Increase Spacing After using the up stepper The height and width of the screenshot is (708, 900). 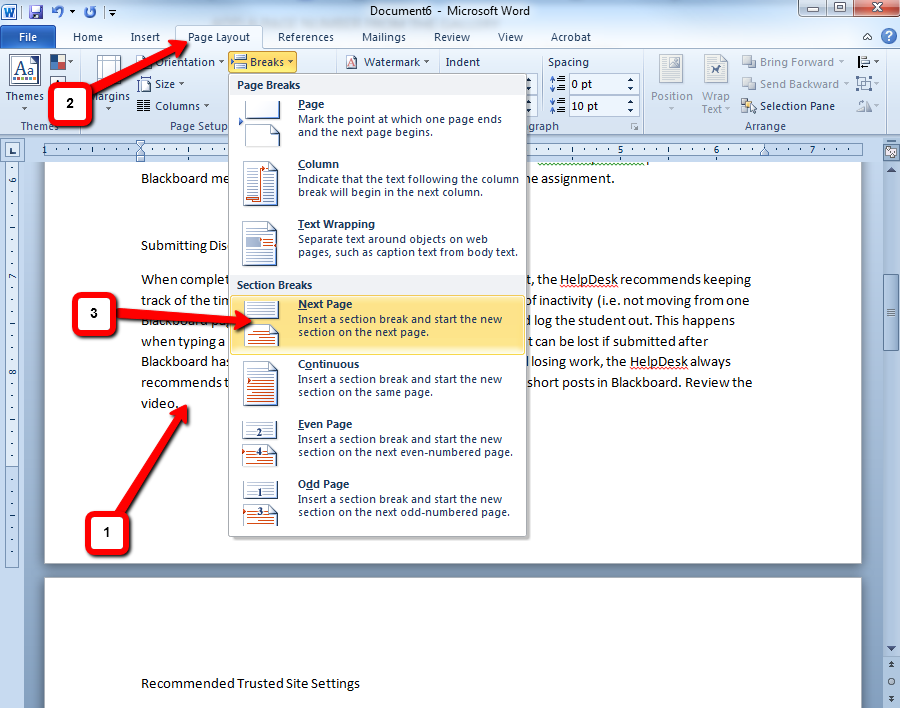tap(630, 101)
